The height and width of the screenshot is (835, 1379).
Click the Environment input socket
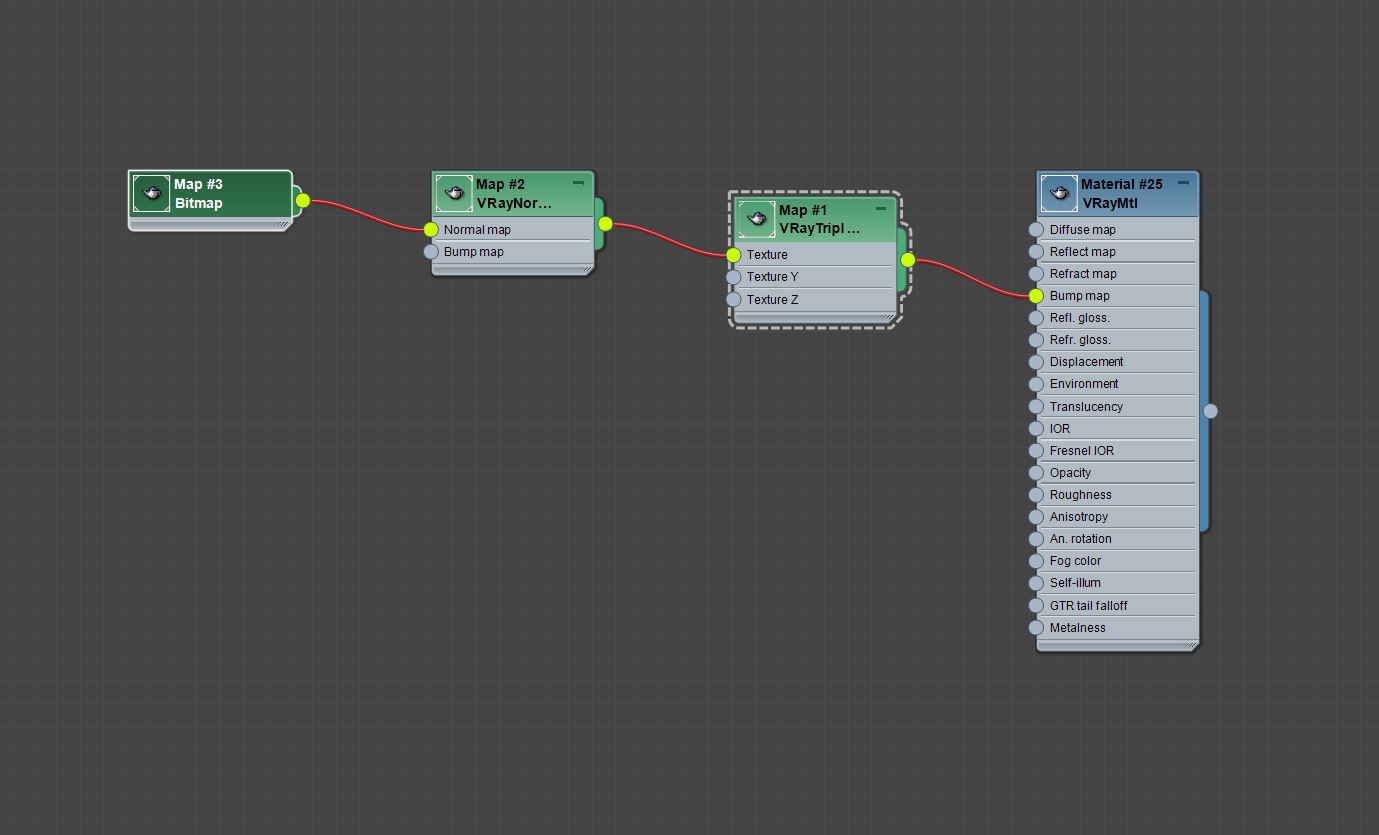(1036, 384)
